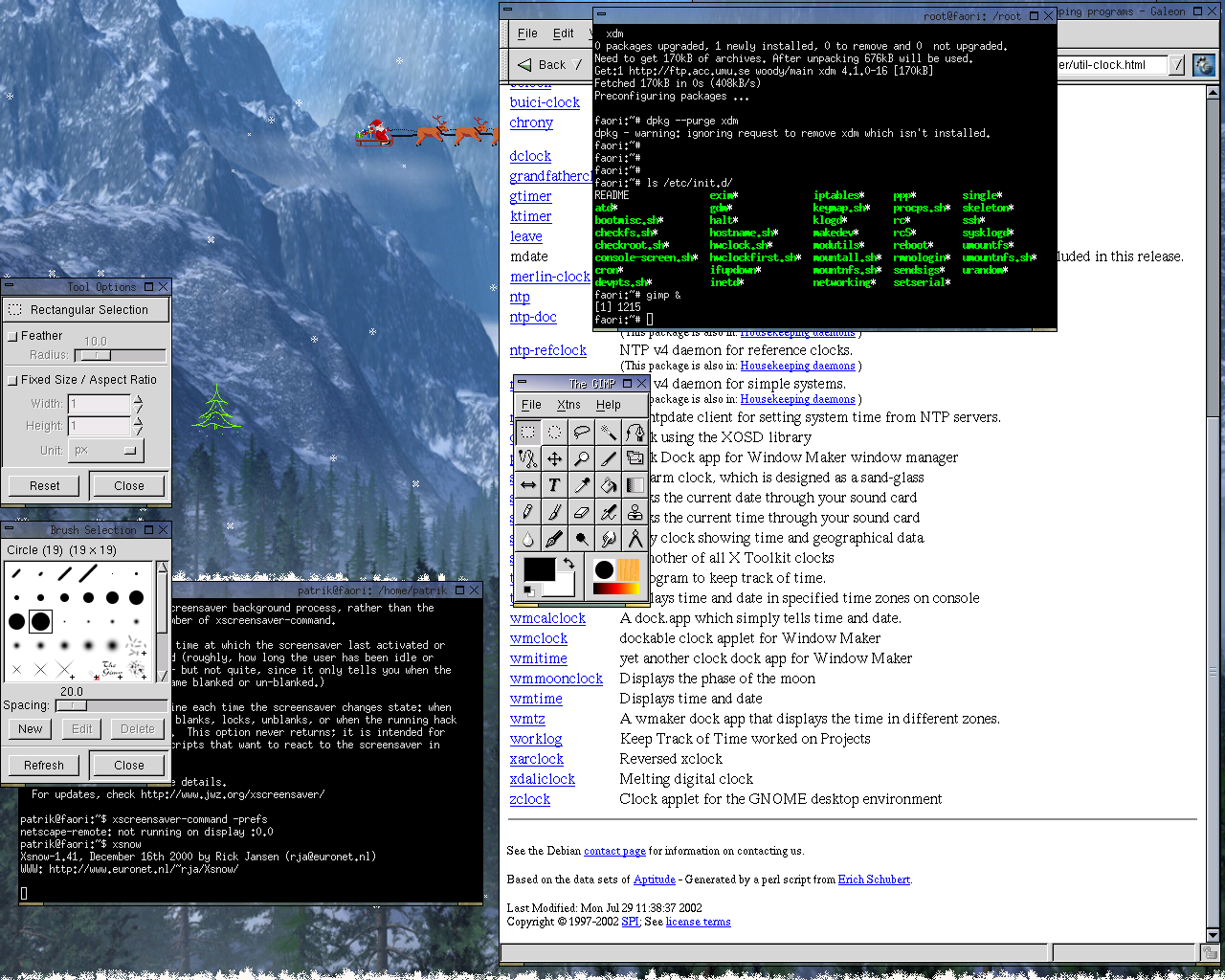Viewport: 1225px width, 980px height.
Task: Select the Pencil tool
Action: 528,512
